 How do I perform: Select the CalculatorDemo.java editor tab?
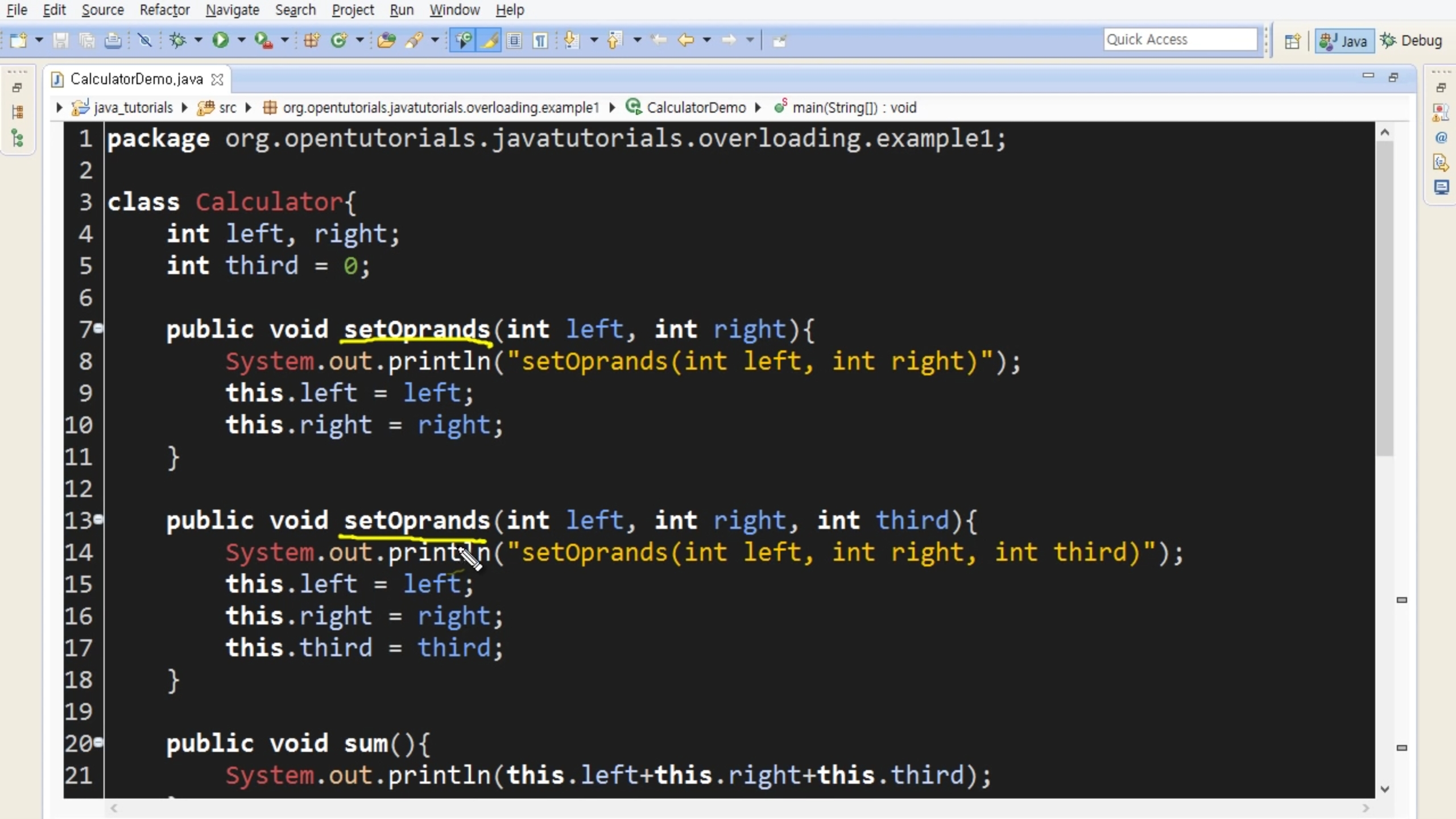(136, 79)
